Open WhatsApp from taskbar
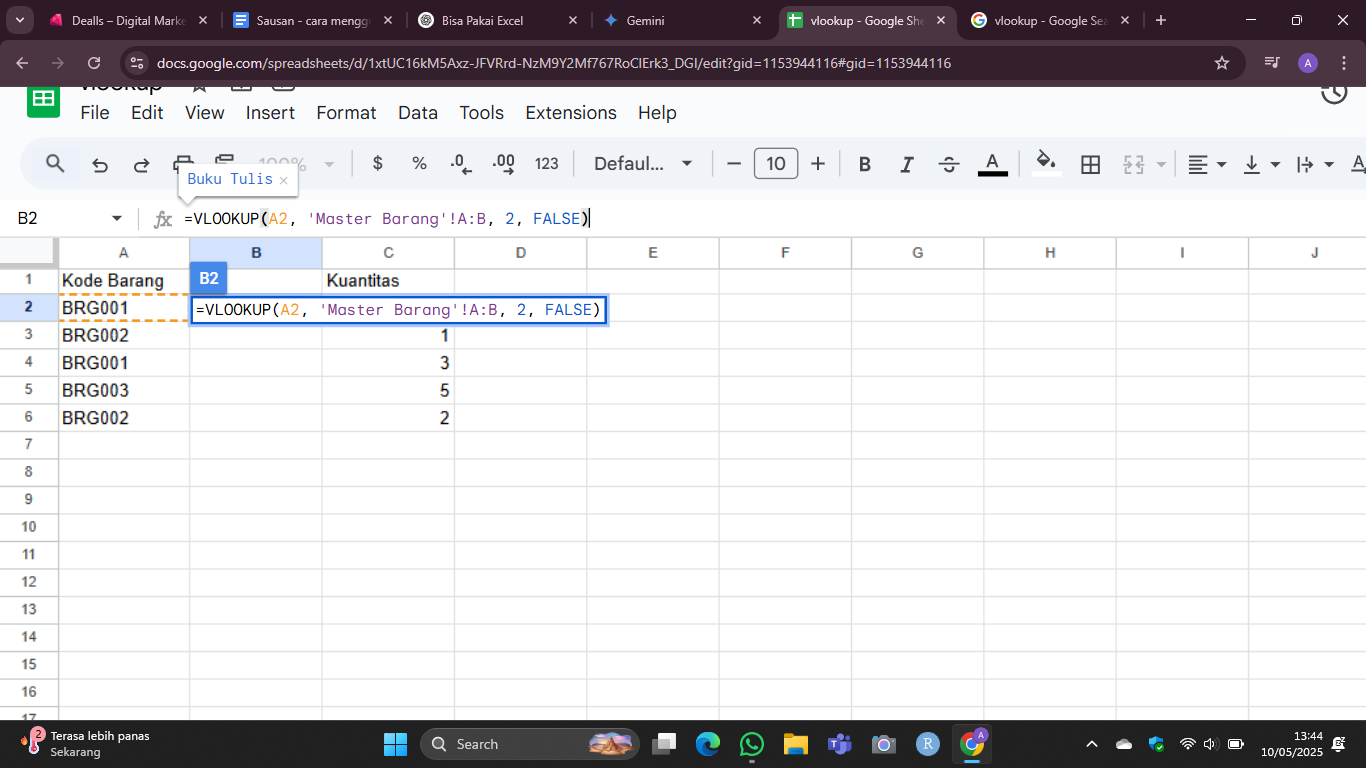The image size is (1366, 768). point(752,744)
